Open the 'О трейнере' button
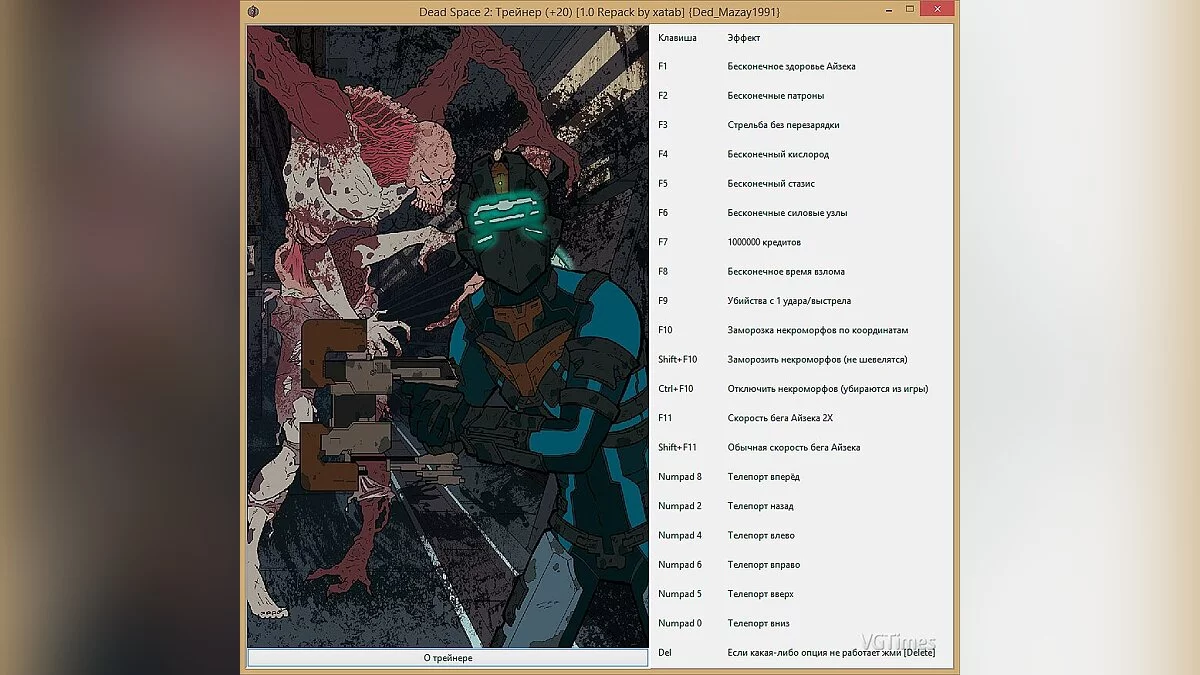The width and height of the screenshot is (1200, 675). pos(447,658)
